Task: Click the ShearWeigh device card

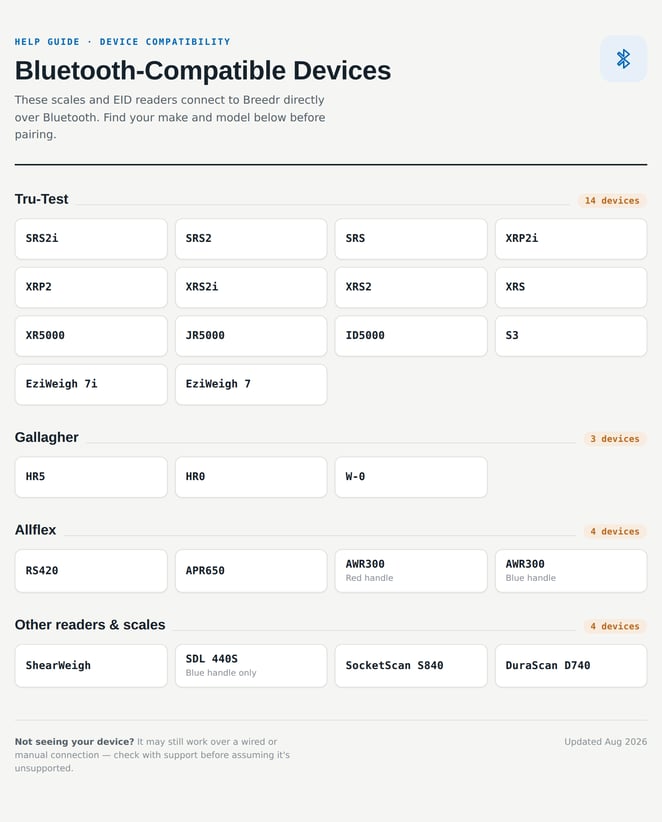Action: click(x=91, y=666)
